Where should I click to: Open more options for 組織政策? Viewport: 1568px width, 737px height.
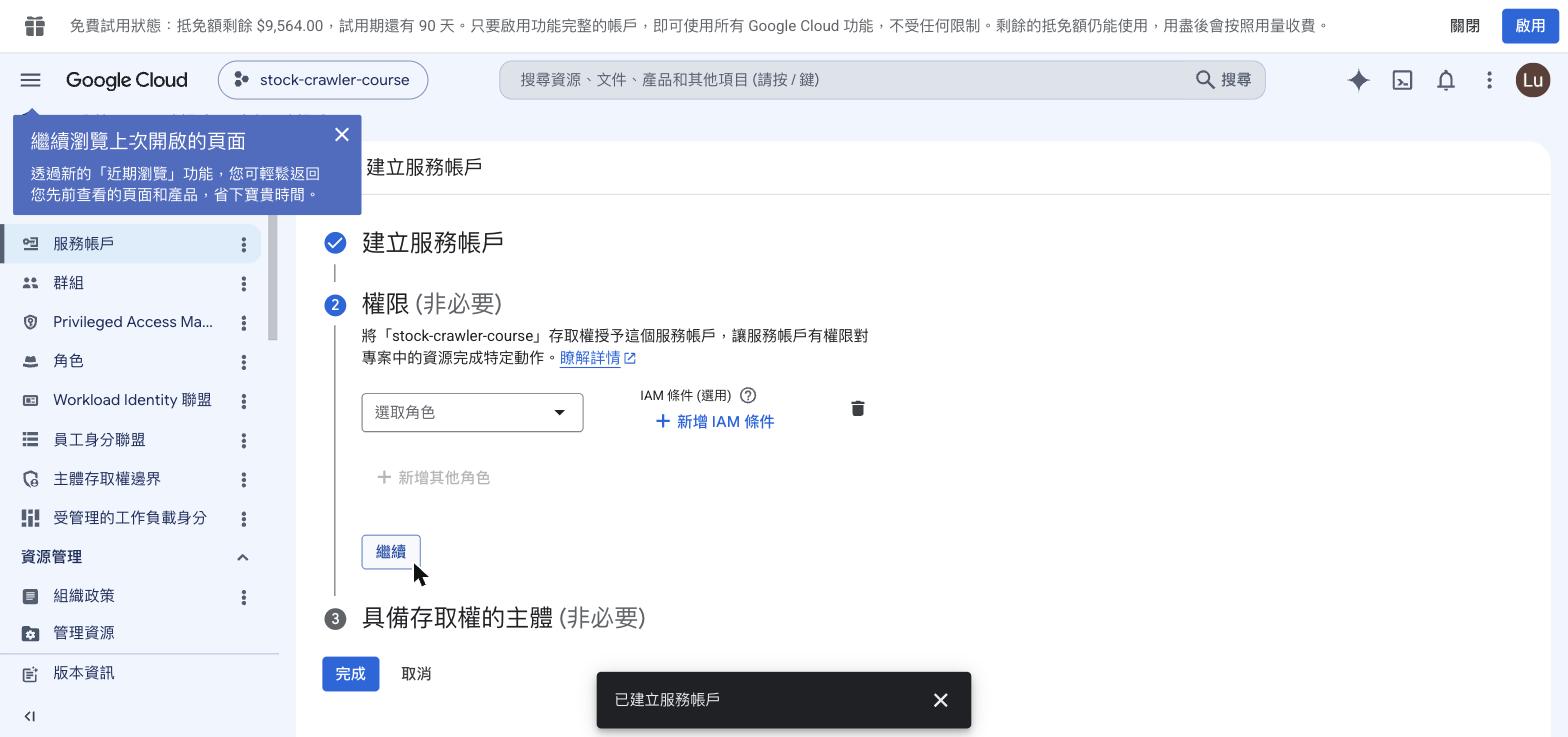point(243,596)
